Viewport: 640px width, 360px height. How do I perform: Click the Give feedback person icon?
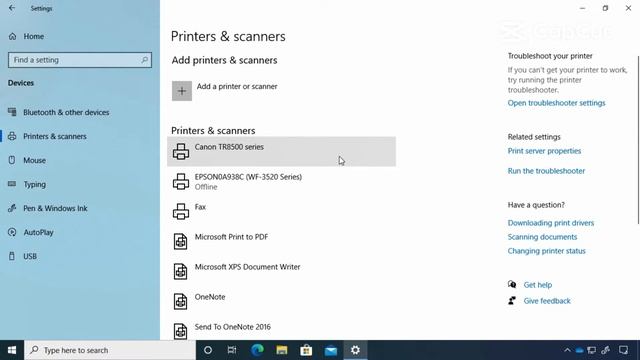click(x=512, y=301)
